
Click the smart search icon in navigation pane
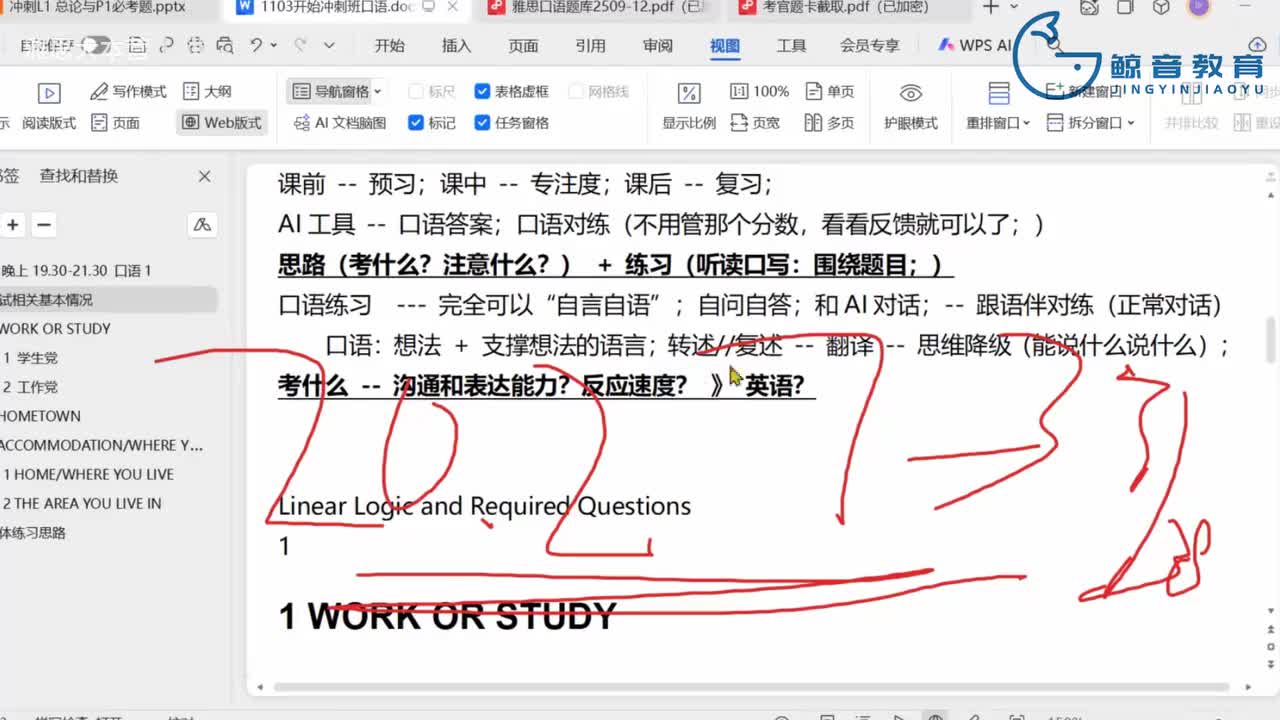coord(202,225)
